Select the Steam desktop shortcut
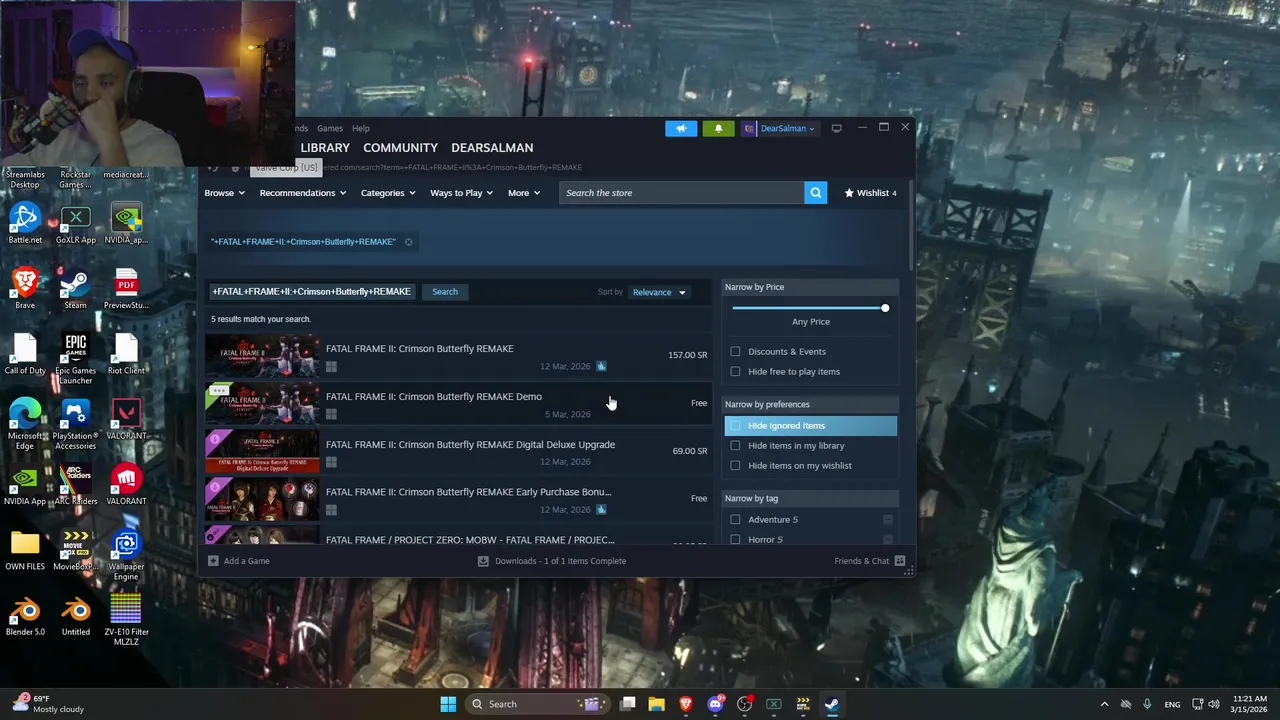This screenshot has height=720, width=1280. point(75,289)
